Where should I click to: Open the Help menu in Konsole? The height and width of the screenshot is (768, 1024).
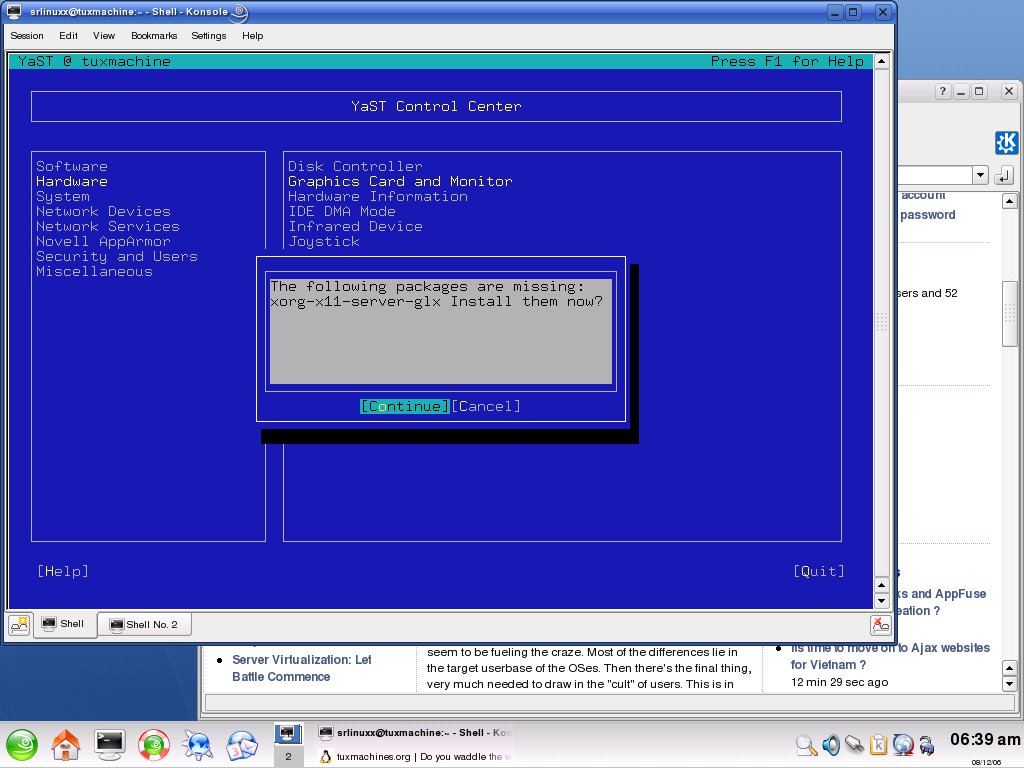point(252,36)
